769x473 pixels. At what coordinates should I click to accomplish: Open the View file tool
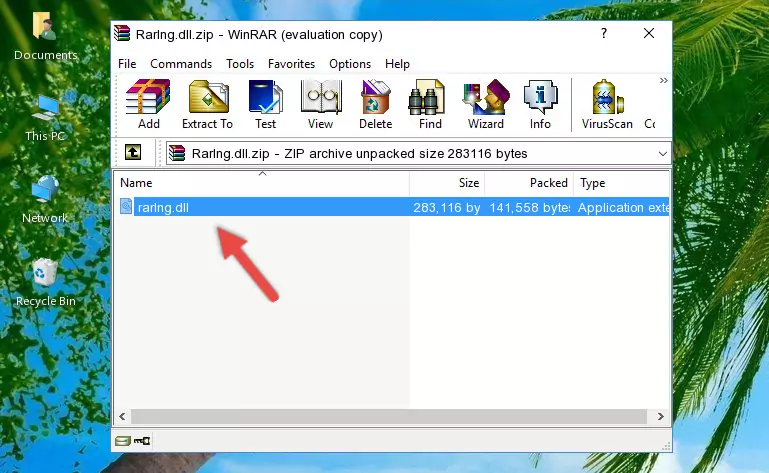pos(321,105)
